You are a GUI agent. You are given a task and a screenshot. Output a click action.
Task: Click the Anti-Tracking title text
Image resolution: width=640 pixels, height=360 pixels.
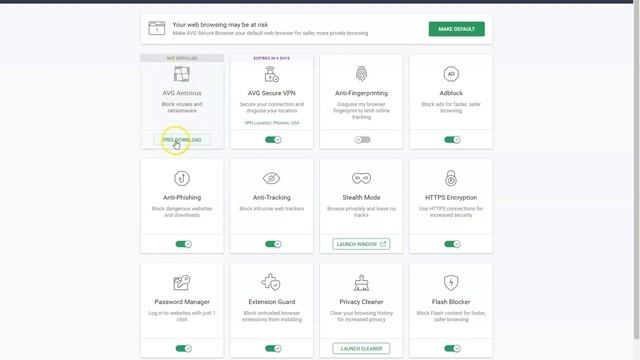[x=271, y=198]
